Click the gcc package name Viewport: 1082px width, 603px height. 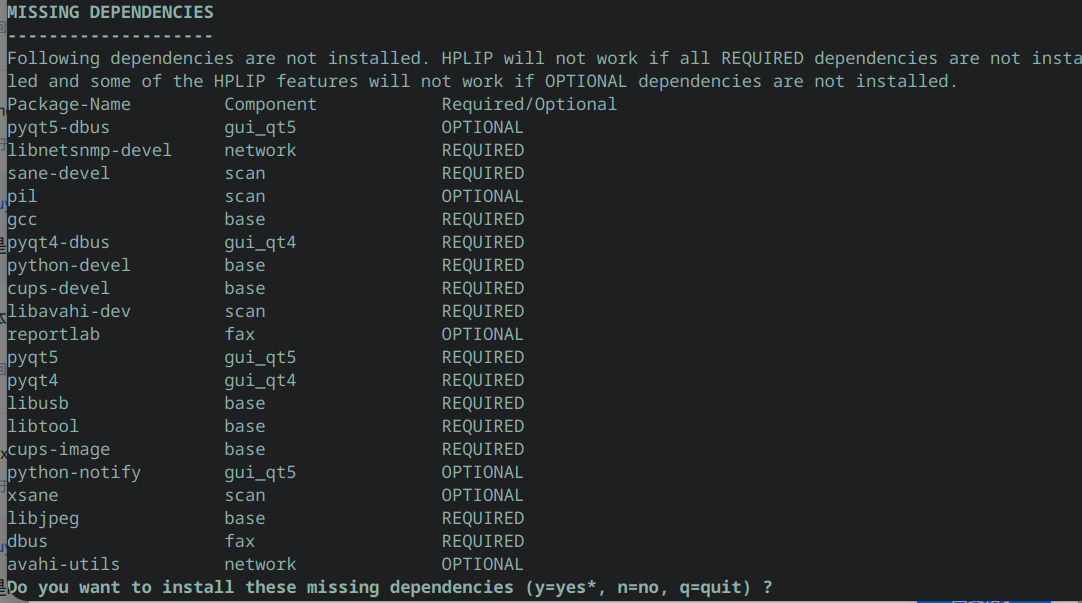click(x=22, y=219)
